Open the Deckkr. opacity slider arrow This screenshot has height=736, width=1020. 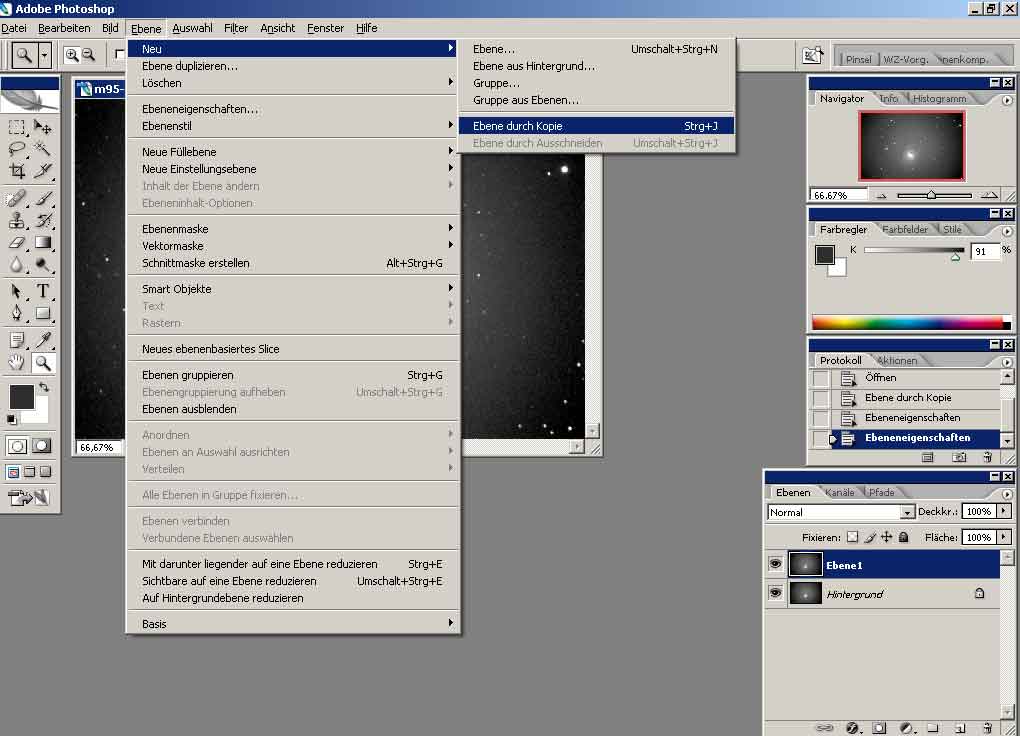click(x=1004, y=511)
